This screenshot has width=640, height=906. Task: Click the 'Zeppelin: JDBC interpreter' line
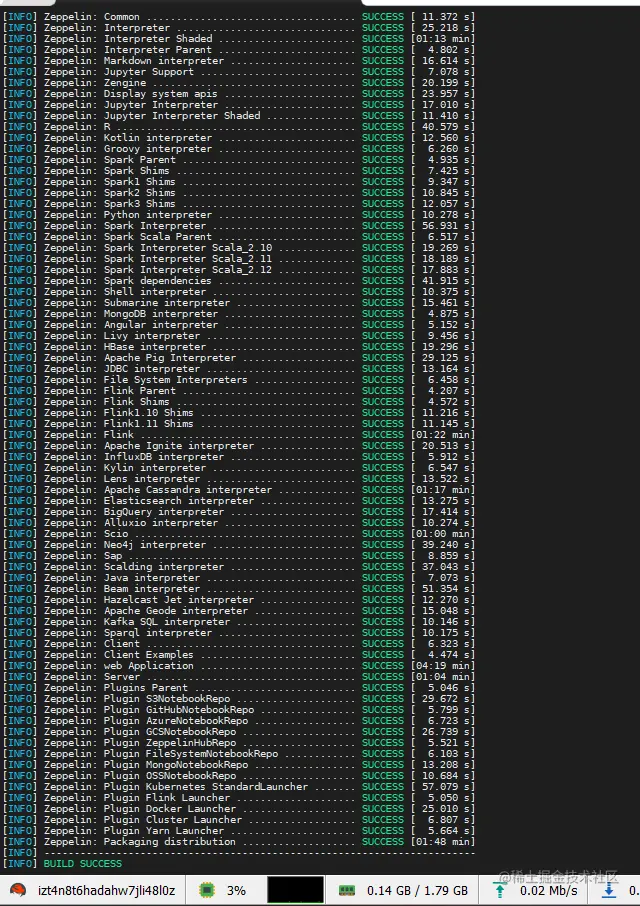[x=239, y=369]
